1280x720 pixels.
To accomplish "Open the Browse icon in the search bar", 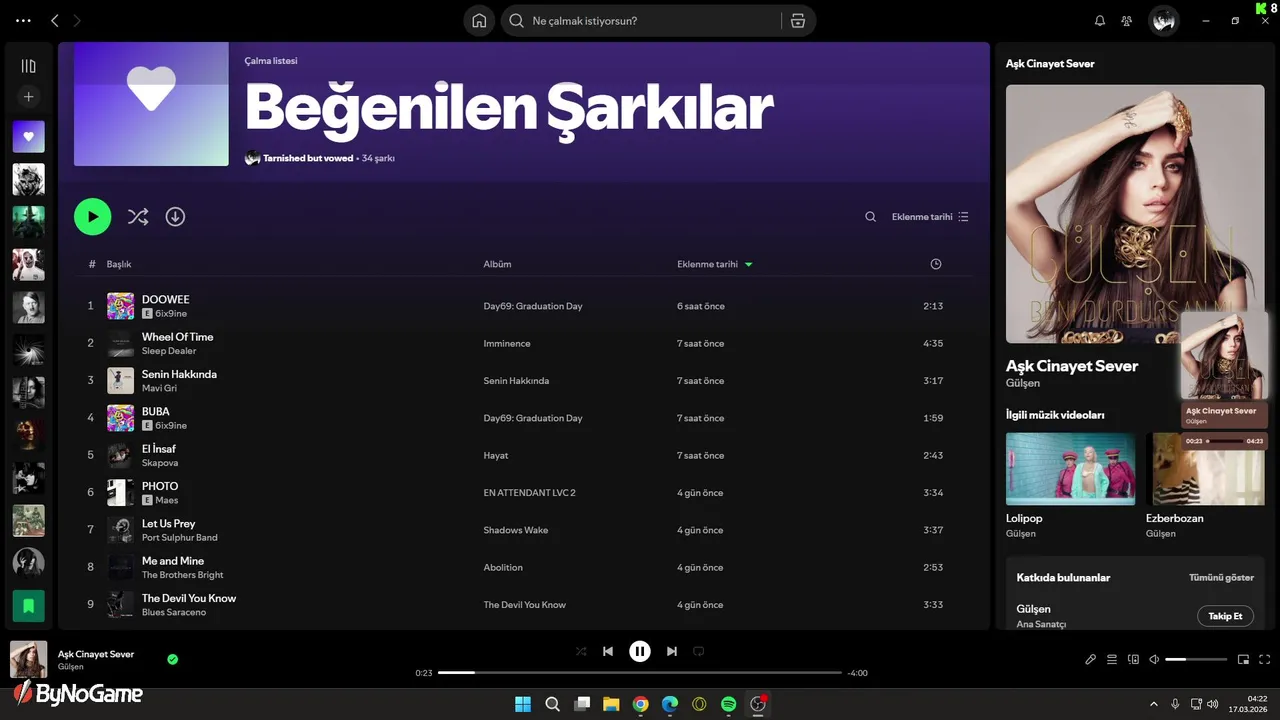I will 797,21.
